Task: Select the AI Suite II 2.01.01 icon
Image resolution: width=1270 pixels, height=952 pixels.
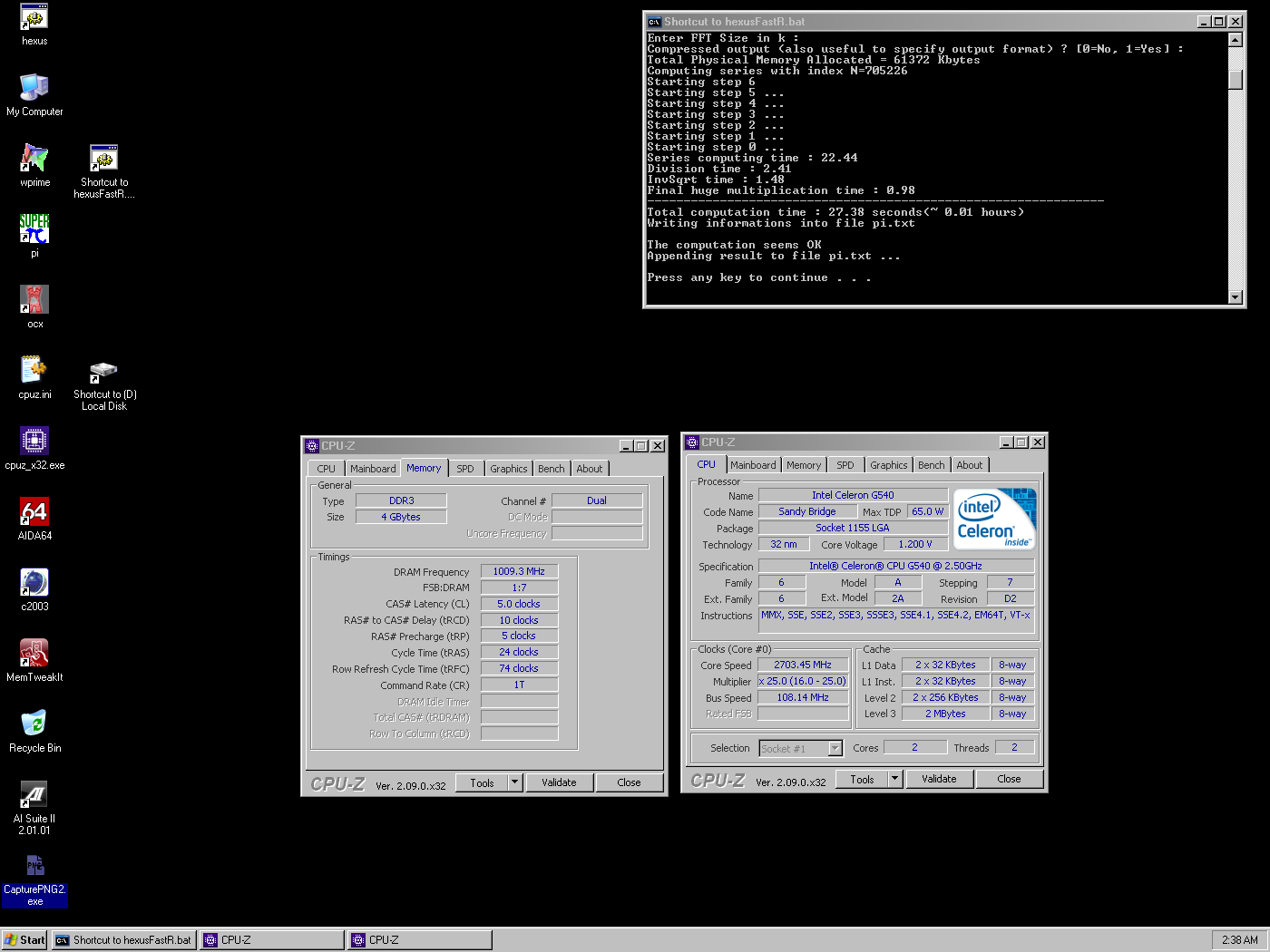Action: tap(34, 808)
